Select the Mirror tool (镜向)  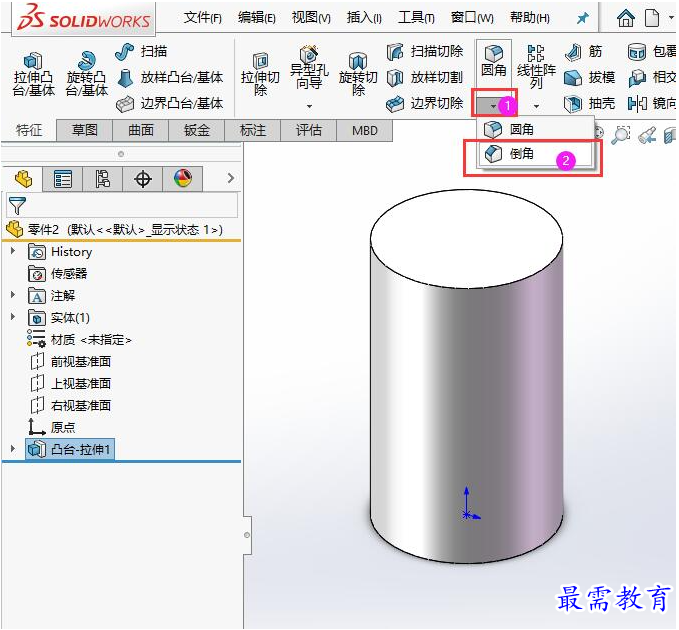point(652,103)
